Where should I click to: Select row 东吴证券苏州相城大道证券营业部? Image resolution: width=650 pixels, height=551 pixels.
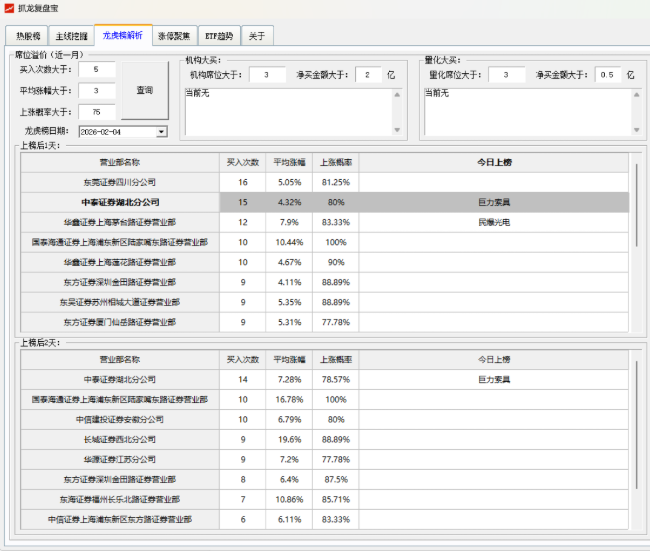point(120,302)
